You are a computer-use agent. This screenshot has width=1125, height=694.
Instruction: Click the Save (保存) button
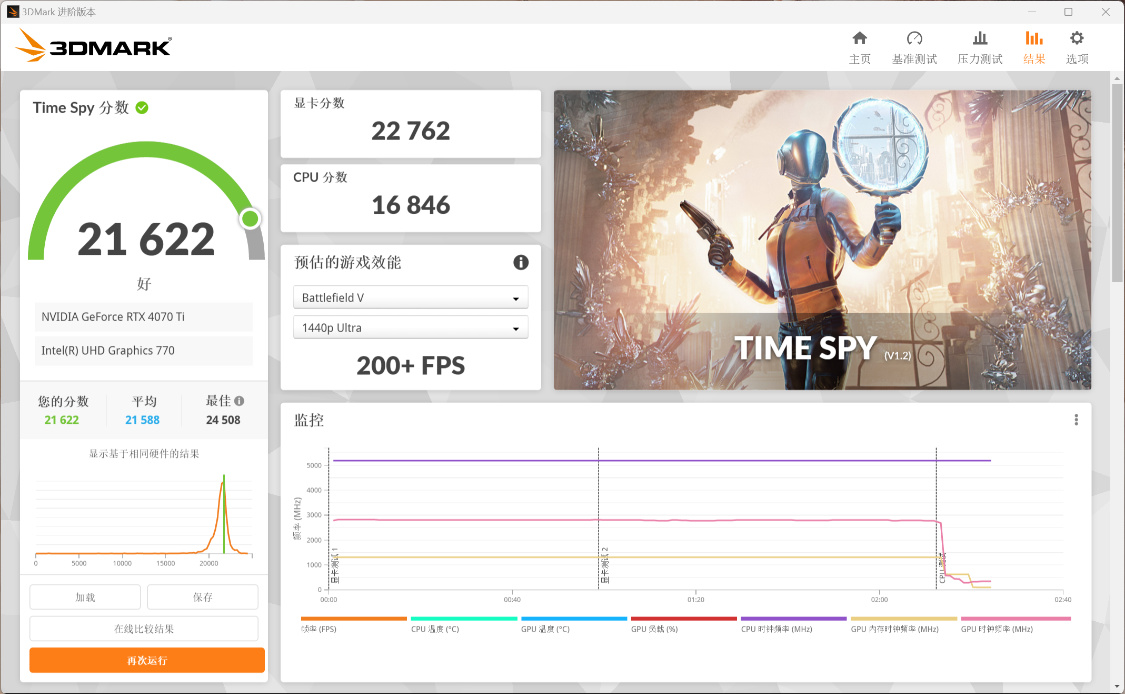[x=202, y=597]
